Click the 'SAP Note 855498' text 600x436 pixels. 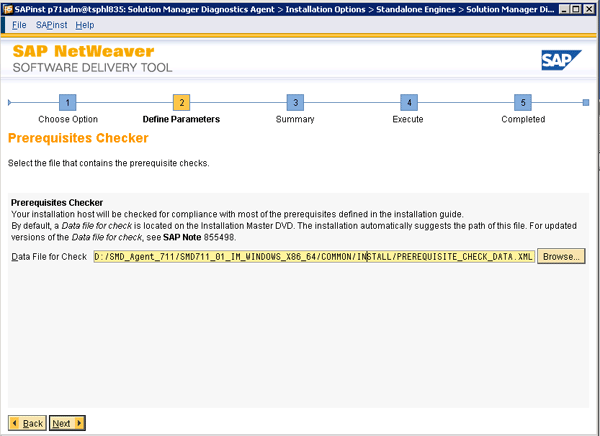[199, 237]
